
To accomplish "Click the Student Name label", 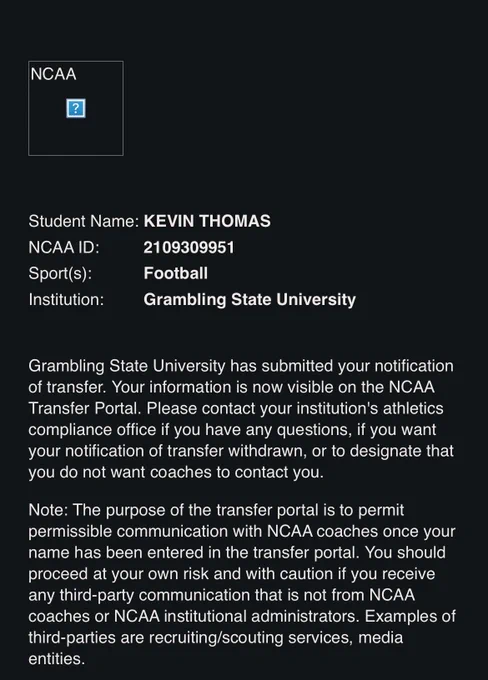I will click(x=84, y=221).
